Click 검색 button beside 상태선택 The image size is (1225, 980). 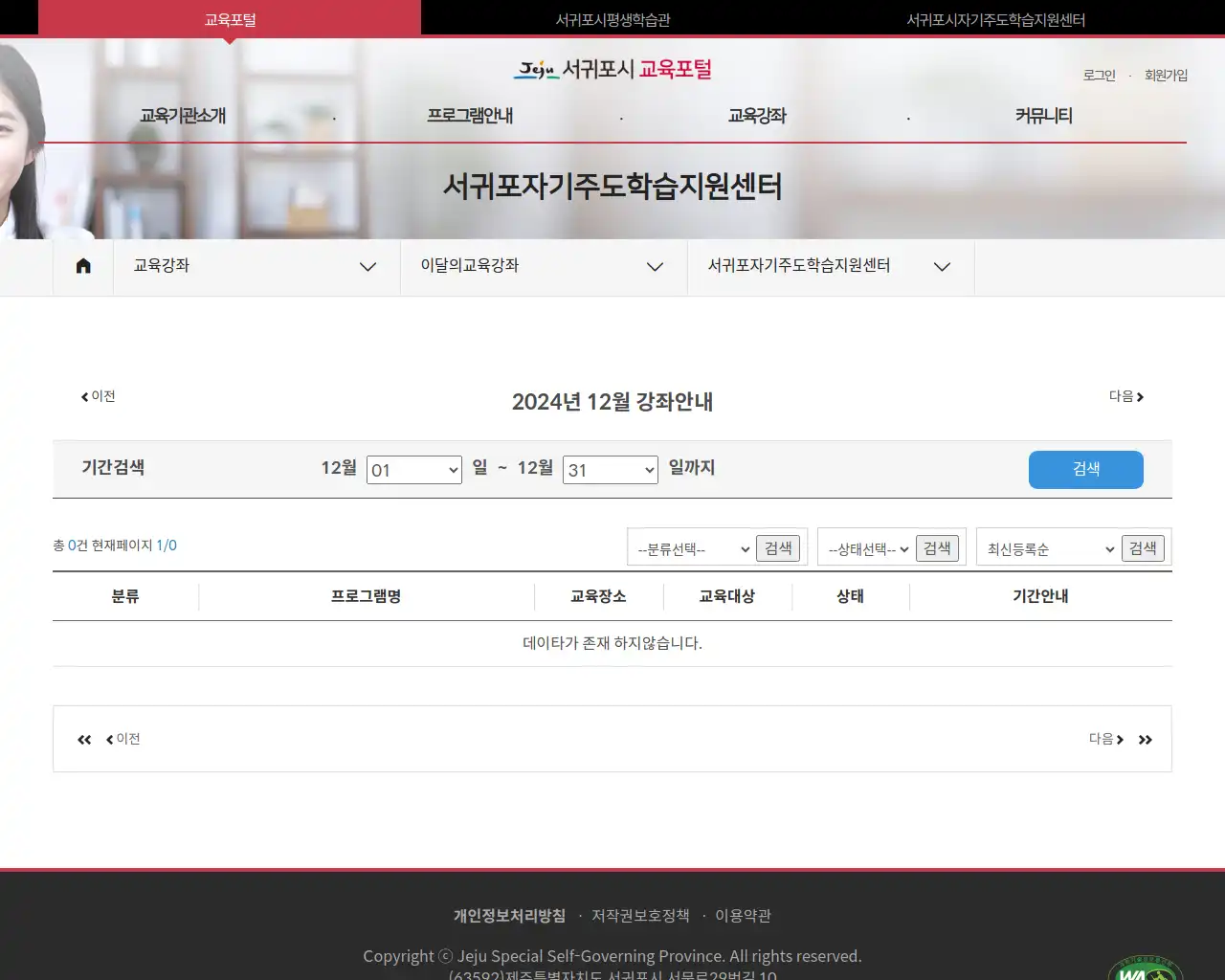coord(937,548)
